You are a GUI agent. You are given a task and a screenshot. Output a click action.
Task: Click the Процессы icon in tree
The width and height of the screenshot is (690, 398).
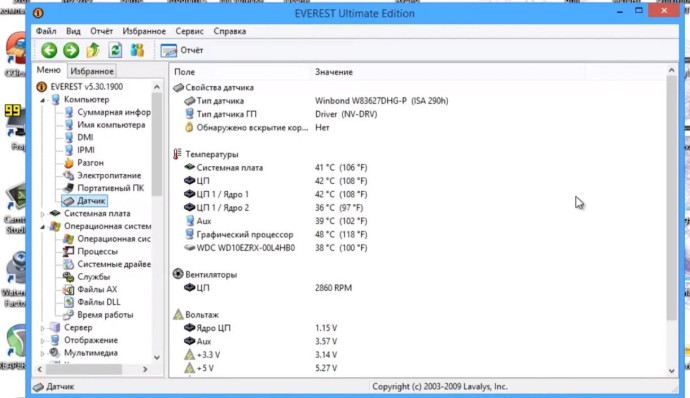[x=69, y=251]
